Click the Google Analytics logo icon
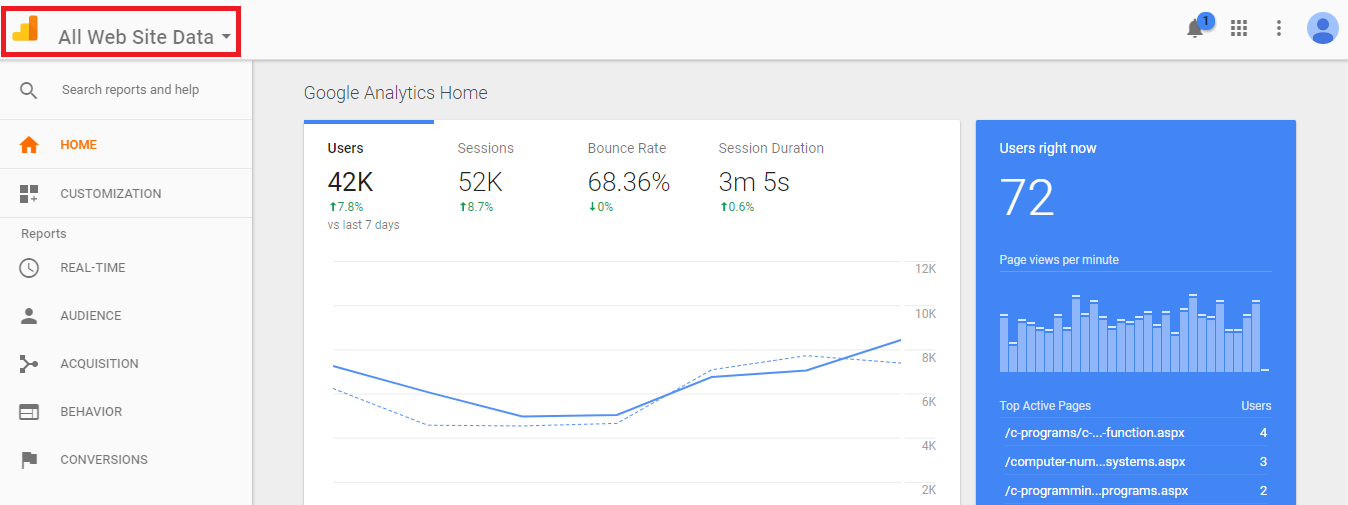This screenshot has width=1348, height=505. pos(26,29)
